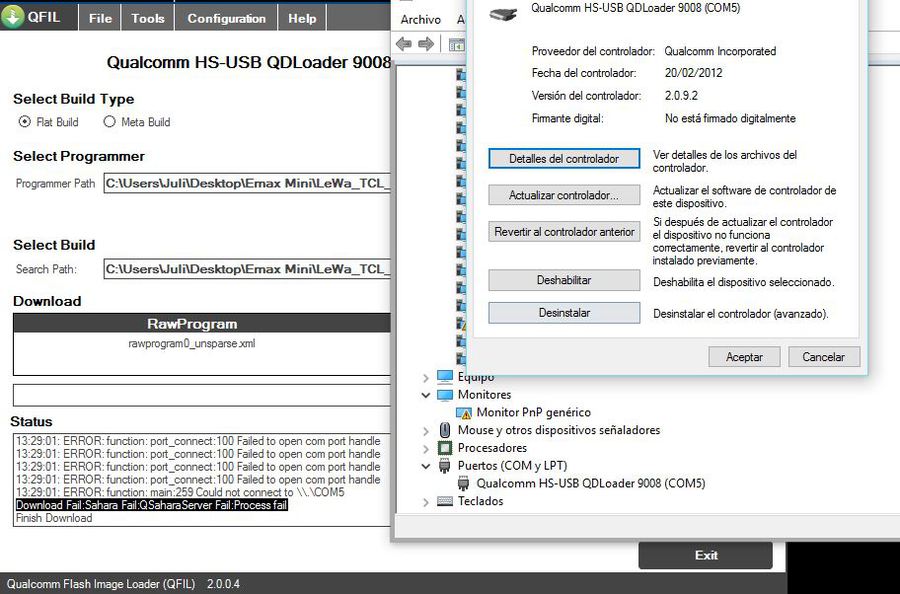Click the Detalles del controlador button
This screenshot has width=900, height=594.
point(564,159)
